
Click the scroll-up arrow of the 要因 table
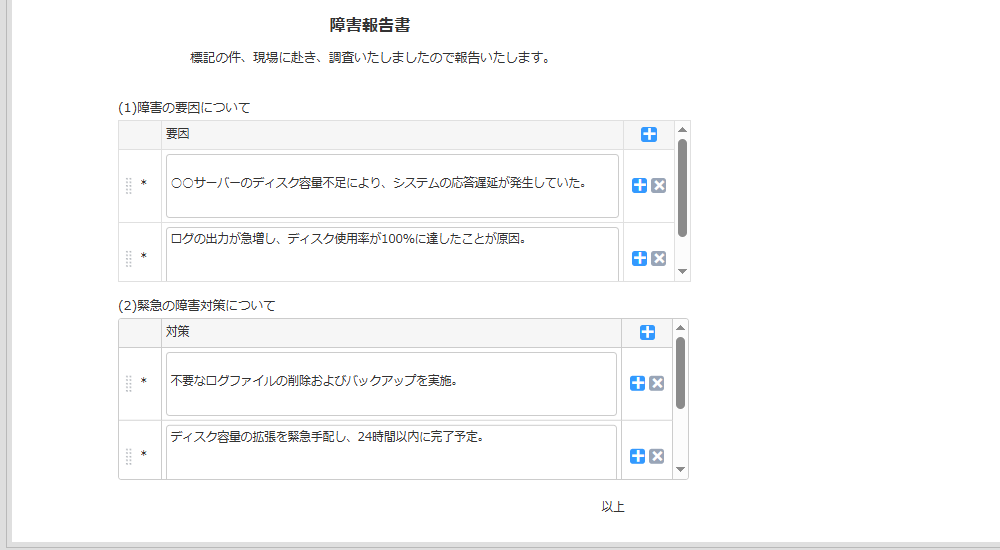pos(682,129)
